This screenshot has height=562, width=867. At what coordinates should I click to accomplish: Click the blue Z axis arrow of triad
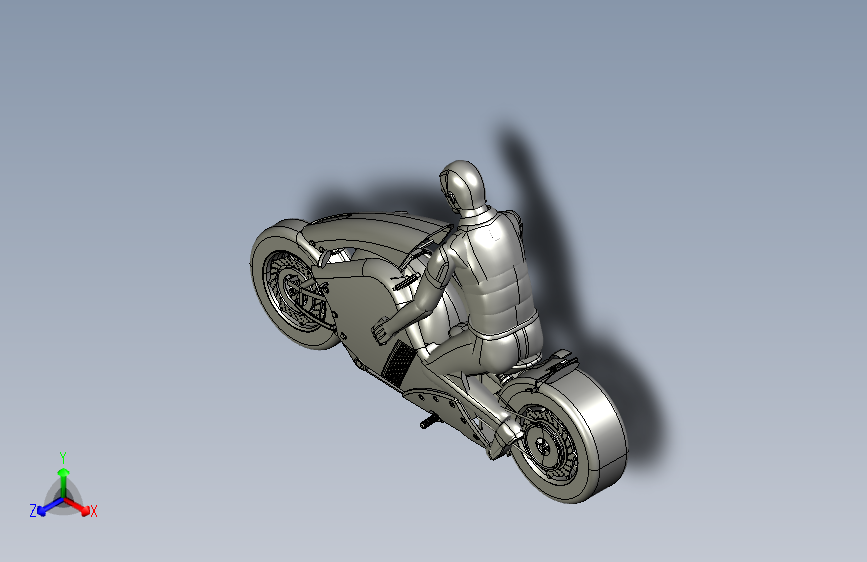click(50, 507)
